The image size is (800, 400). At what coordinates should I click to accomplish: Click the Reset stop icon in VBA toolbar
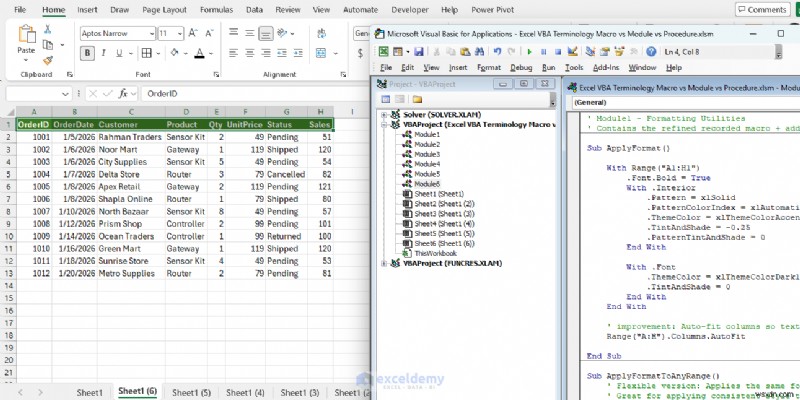[558, 52]
